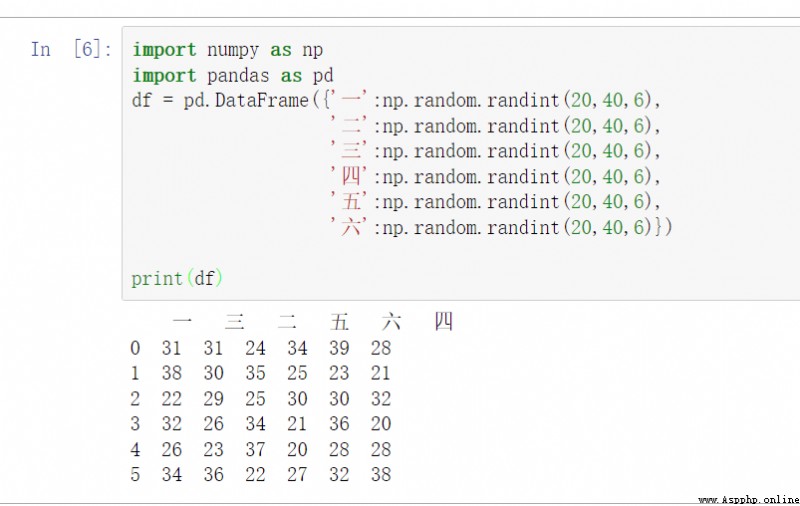Click row index 2 in output
Image resolution: width=800 pixels, height=506 pixels.
coord(135,399)
